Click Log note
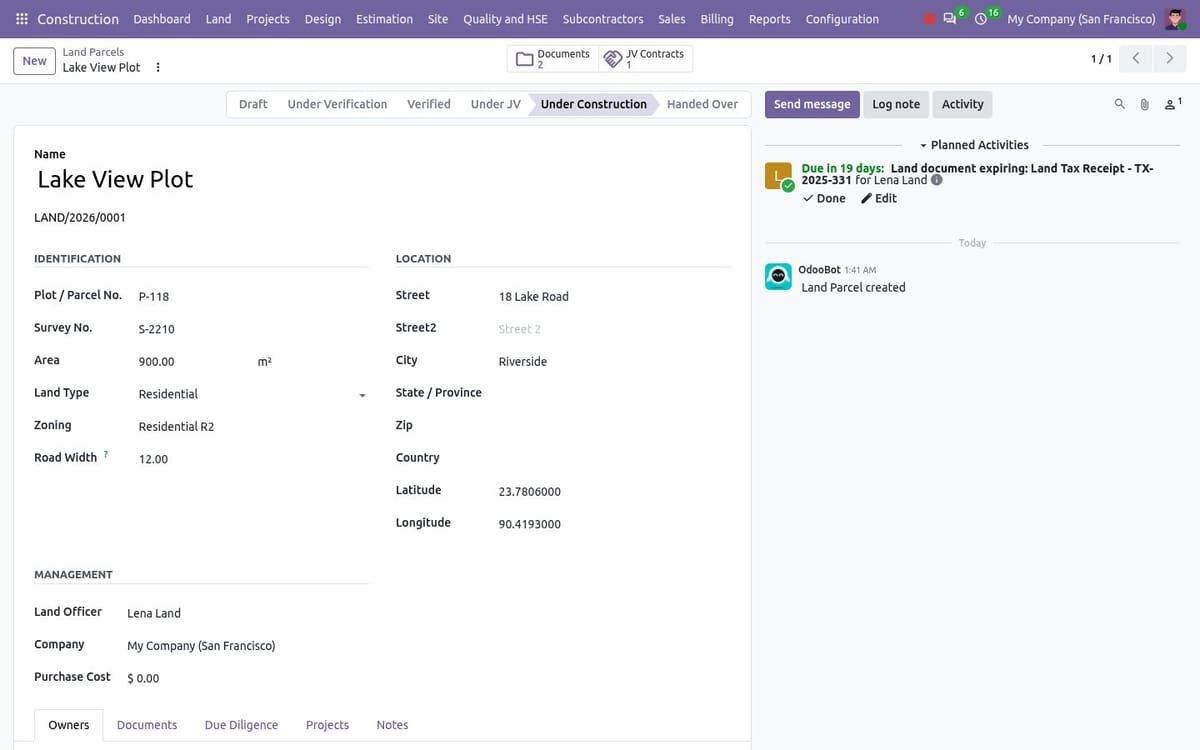The height and width of the screenshot is (750, 1200). point(896,104)
